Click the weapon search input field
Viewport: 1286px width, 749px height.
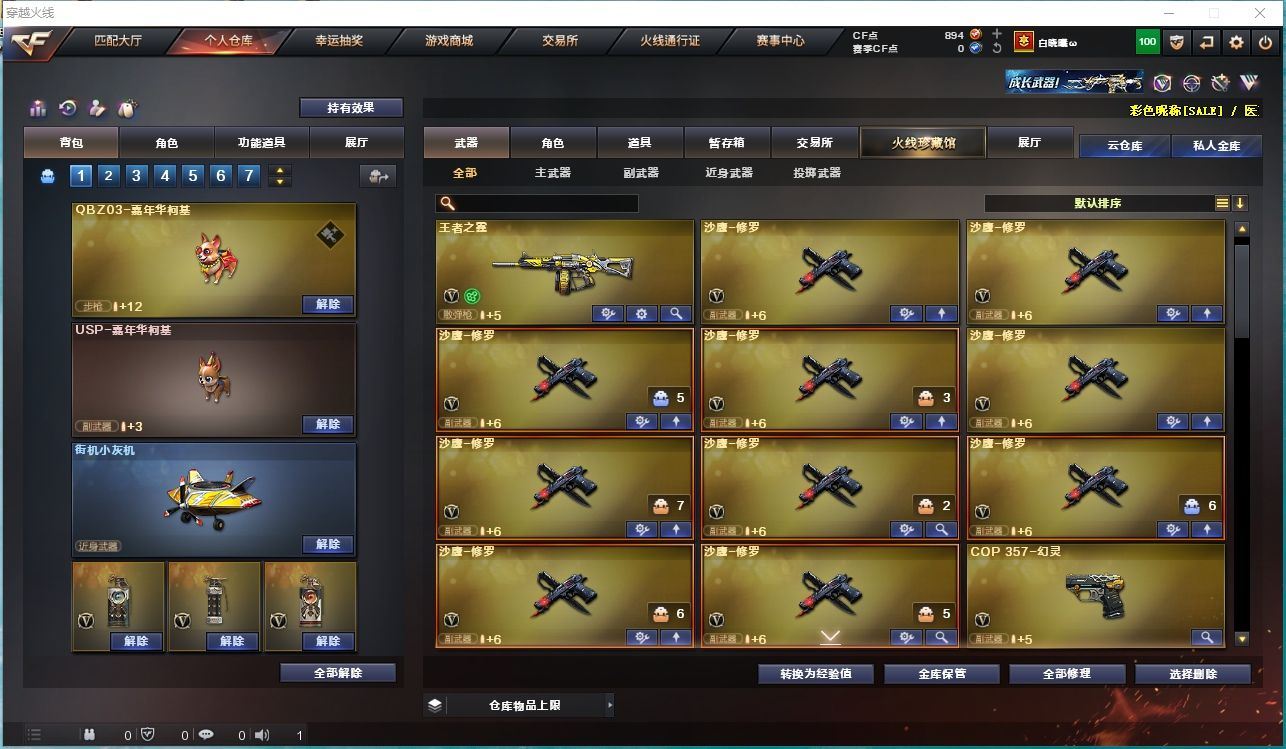(x=537, y=203)
